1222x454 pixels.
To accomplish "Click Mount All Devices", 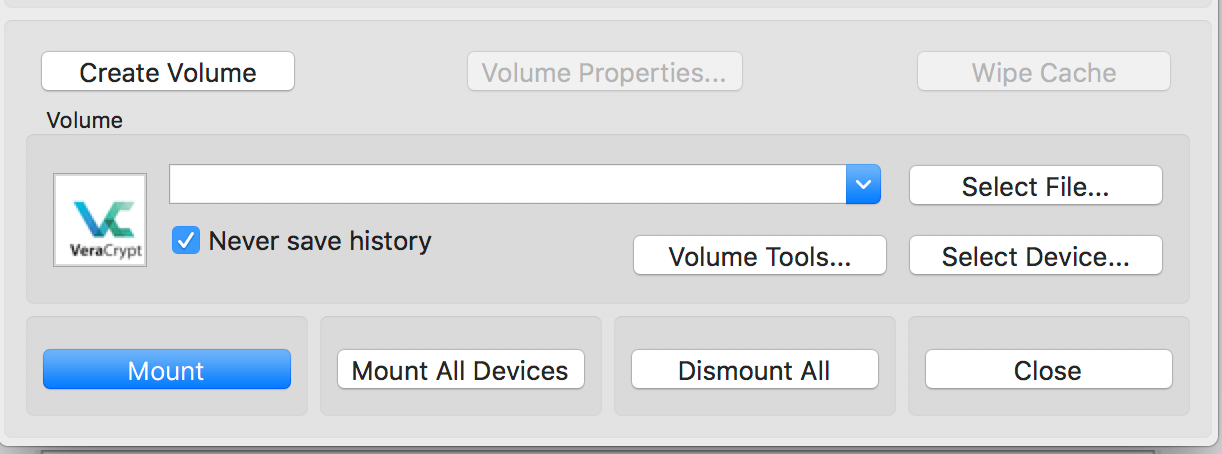I will [x=460, y=370].
